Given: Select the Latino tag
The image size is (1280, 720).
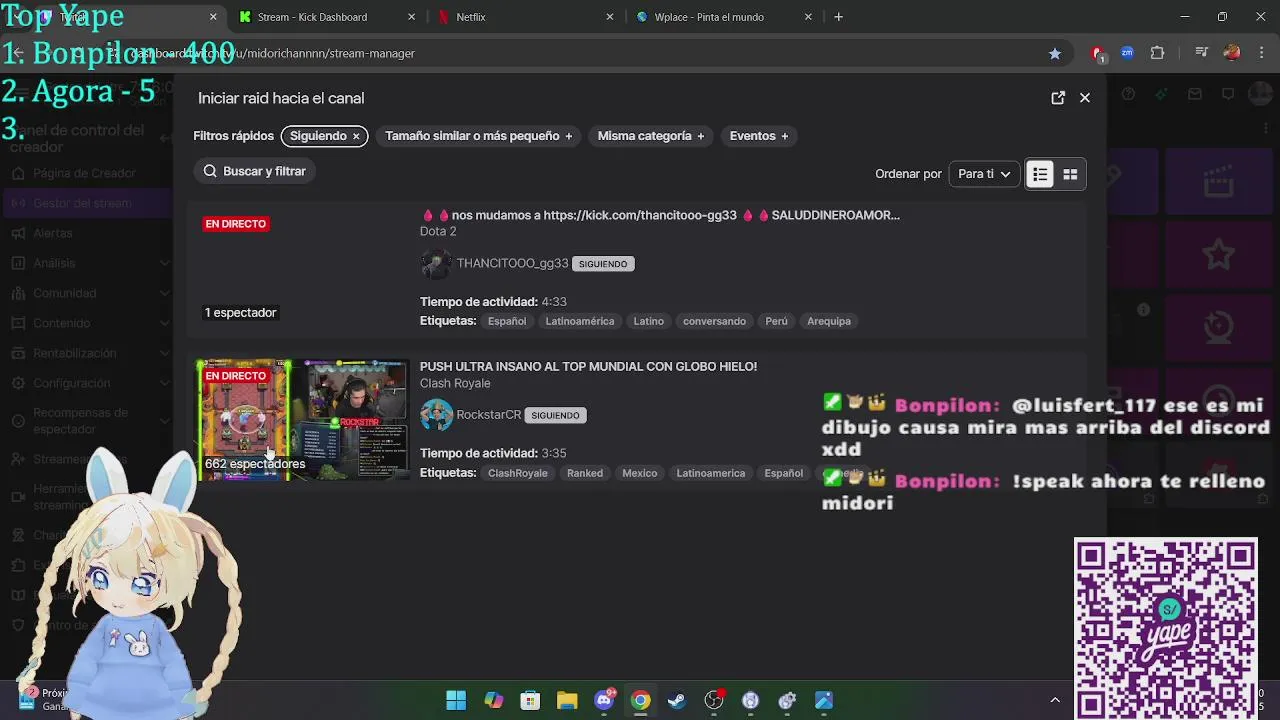Looking at the screenshot, I should pos(648,321).
